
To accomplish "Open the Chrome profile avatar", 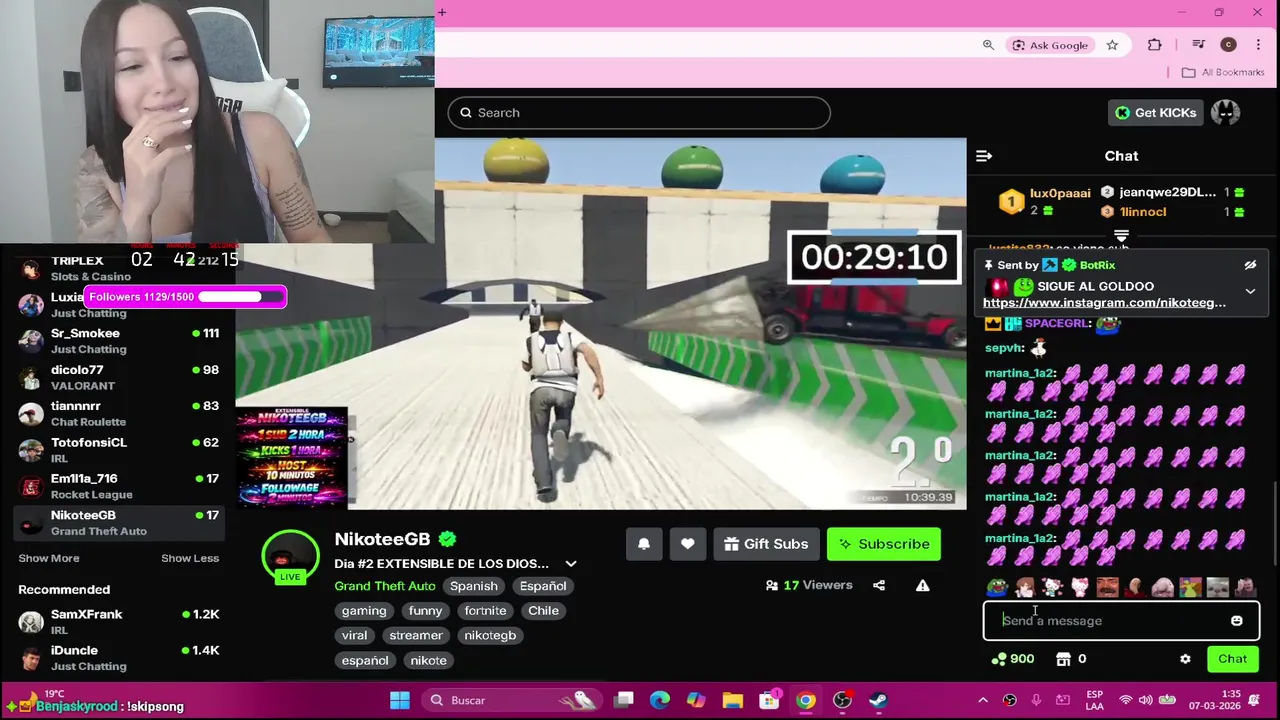I will pos(1229,45).
